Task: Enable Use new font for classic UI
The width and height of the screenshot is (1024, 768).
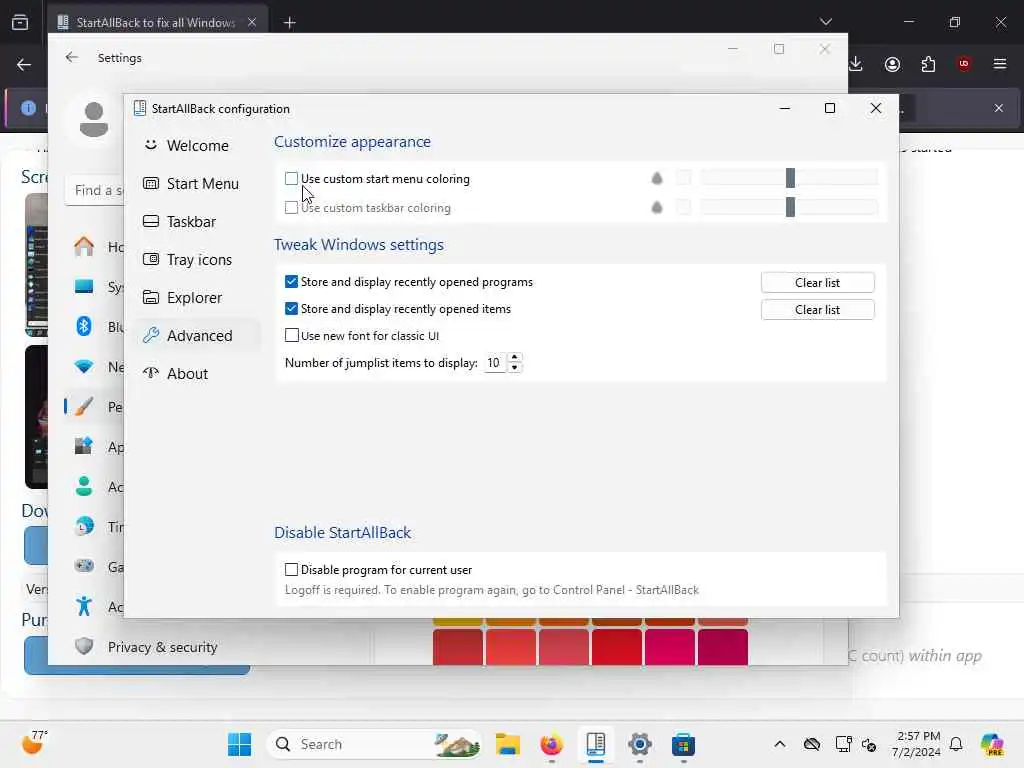Action: 291,335
